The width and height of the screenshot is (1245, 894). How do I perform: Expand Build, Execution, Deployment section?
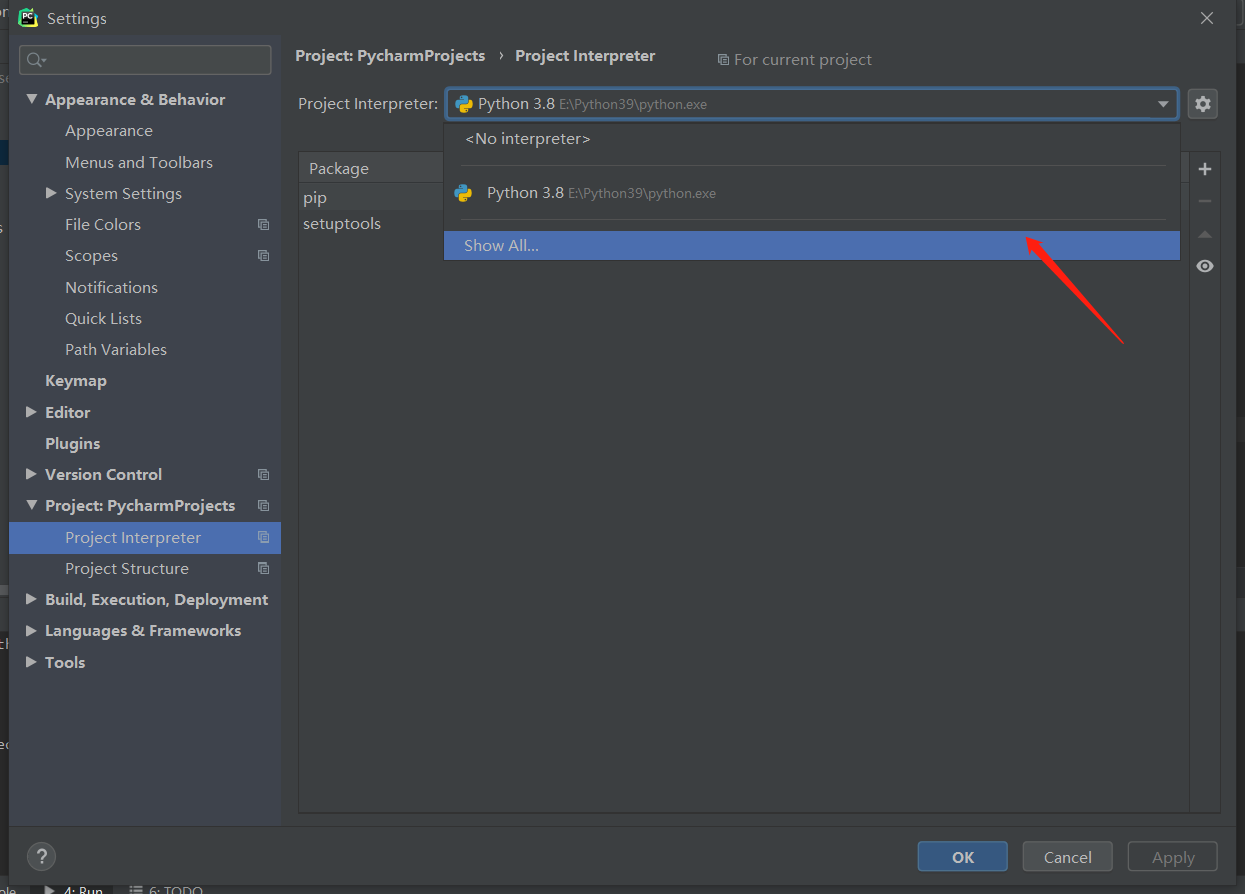[x=32, y=599]
